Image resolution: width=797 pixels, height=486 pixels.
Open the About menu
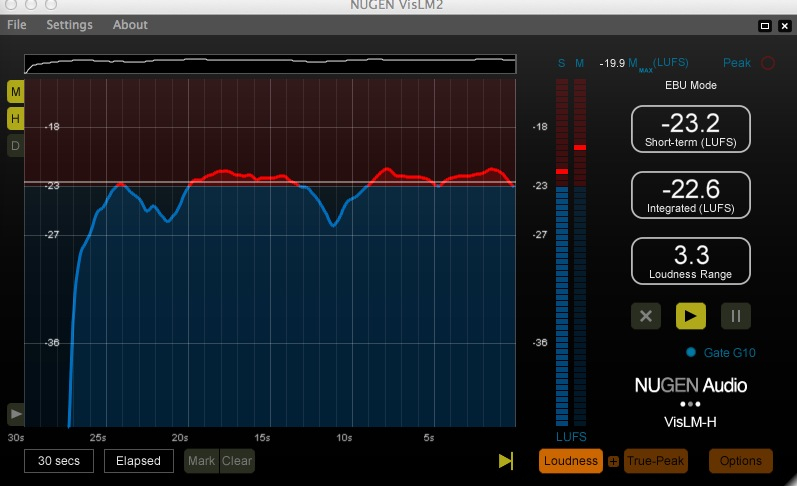[130, 24]
